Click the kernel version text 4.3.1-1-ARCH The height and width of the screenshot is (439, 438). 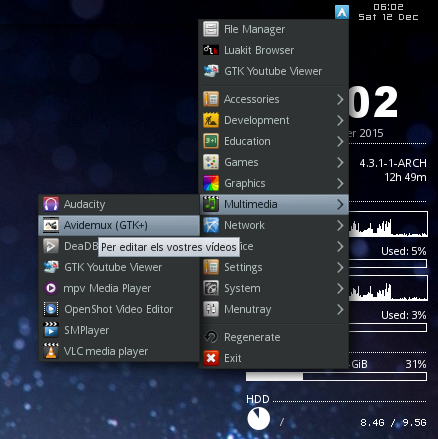(393, 163)
